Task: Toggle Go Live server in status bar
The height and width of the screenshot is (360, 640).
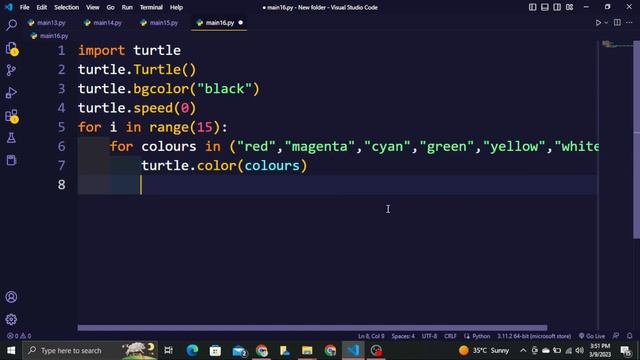Action: [592, 336]
